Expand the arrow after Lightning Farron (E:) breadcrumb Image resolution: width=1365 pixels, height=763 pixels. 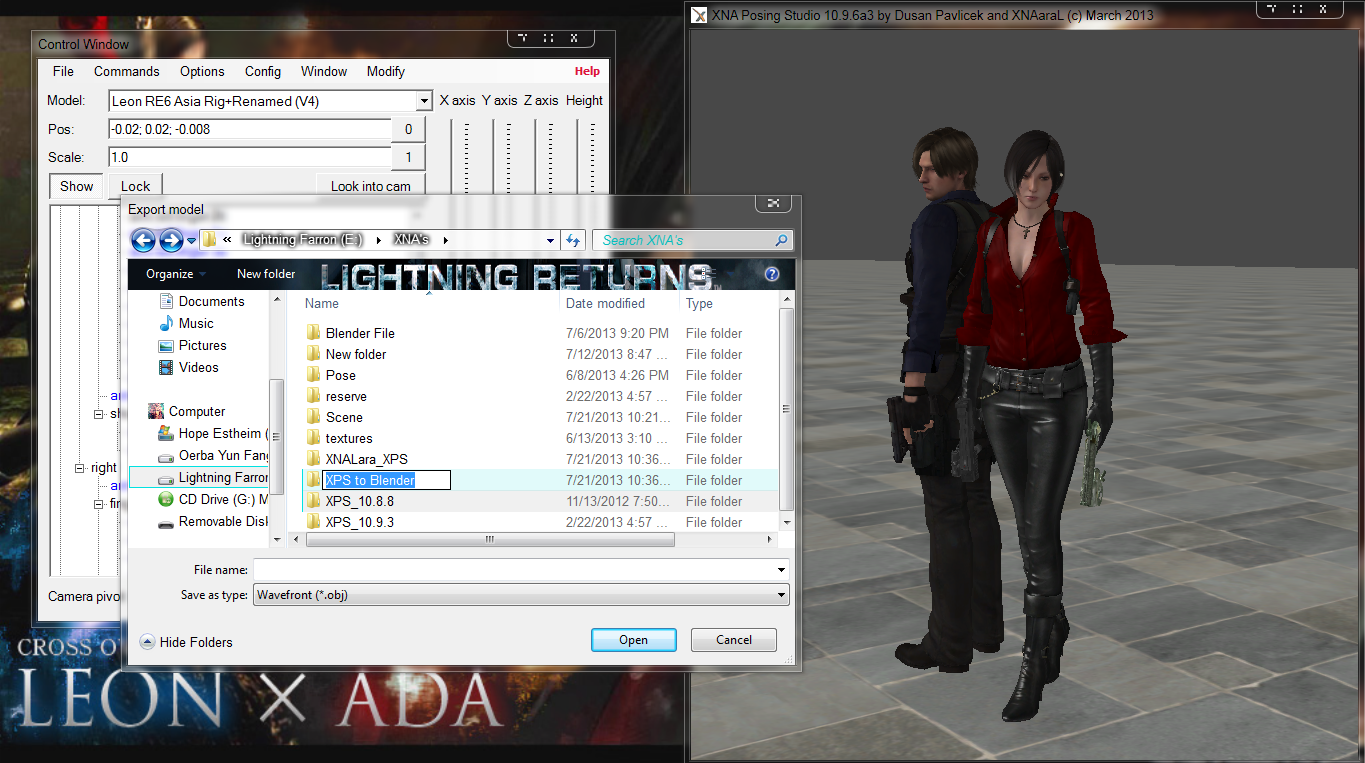point(379,240)
